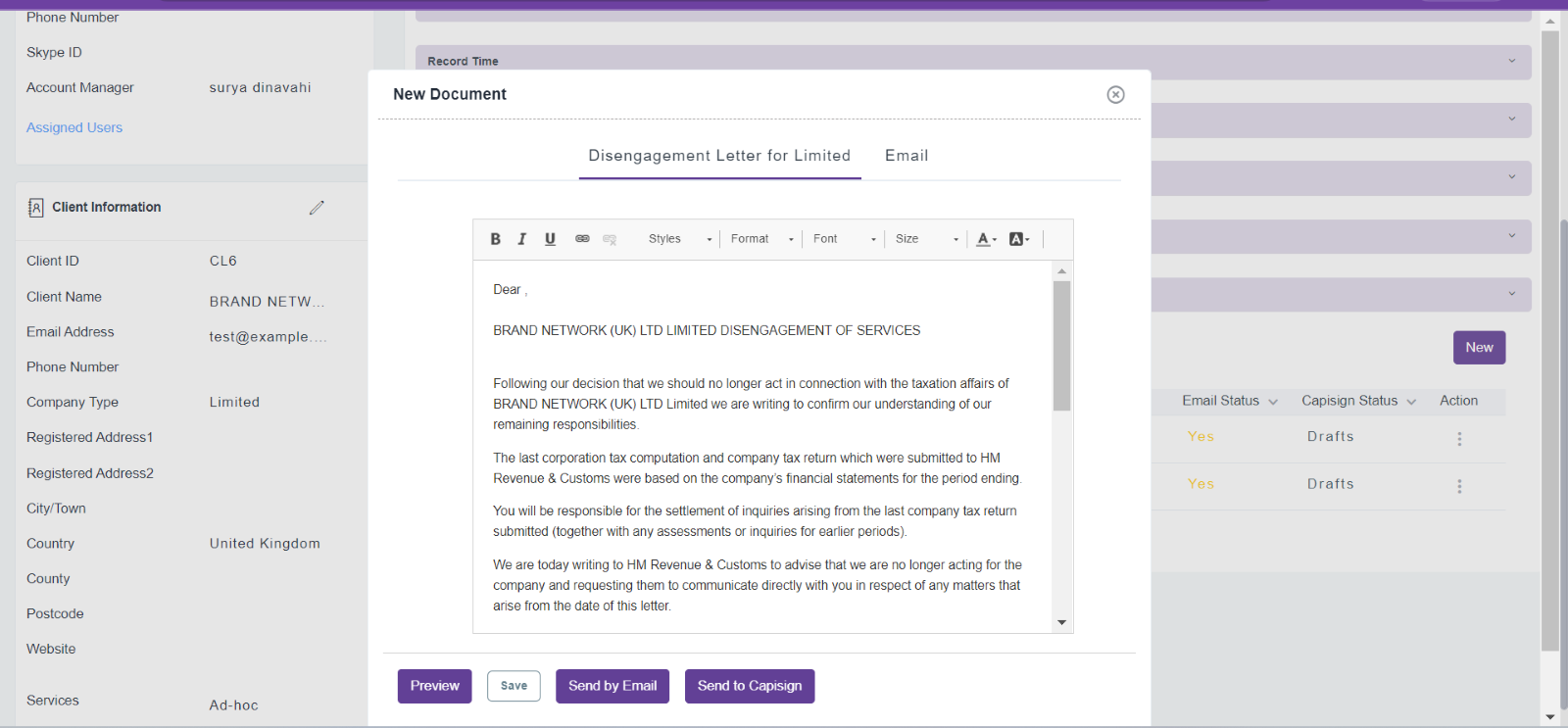Click the Limited company type value
The width and height of the screenshot is (1568, 728).
coord(234,402)
